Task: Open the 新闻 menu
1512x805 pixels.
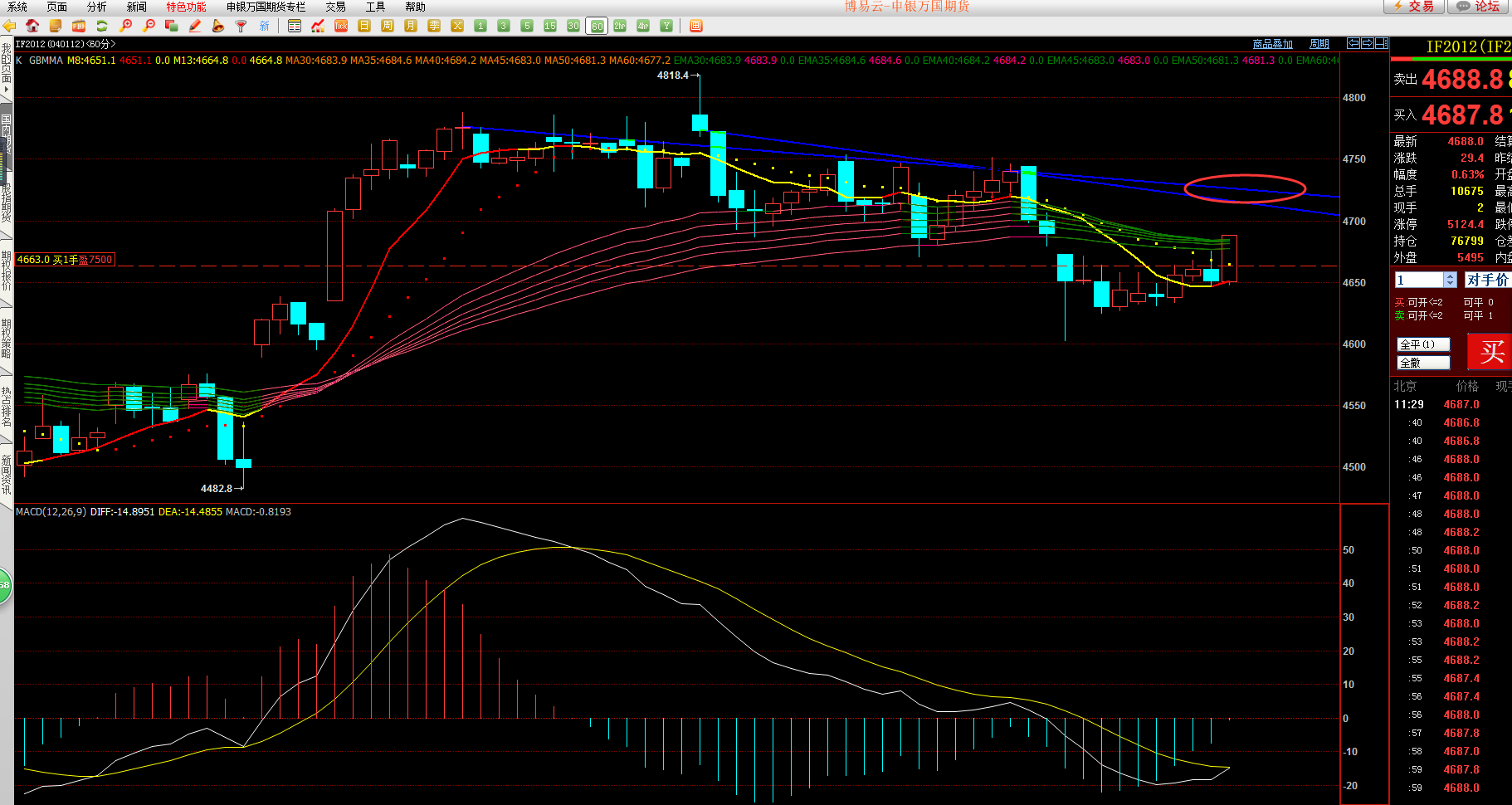Action: pos(137,7)
